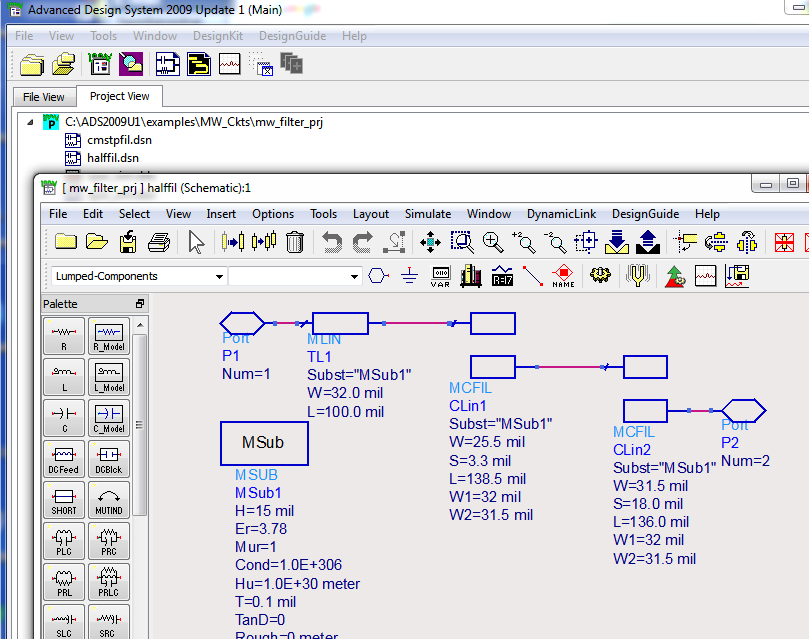This screenshot has width=809, height=639.
Task: Insert a ground symbol from toolbar
Action: [408, 276]
